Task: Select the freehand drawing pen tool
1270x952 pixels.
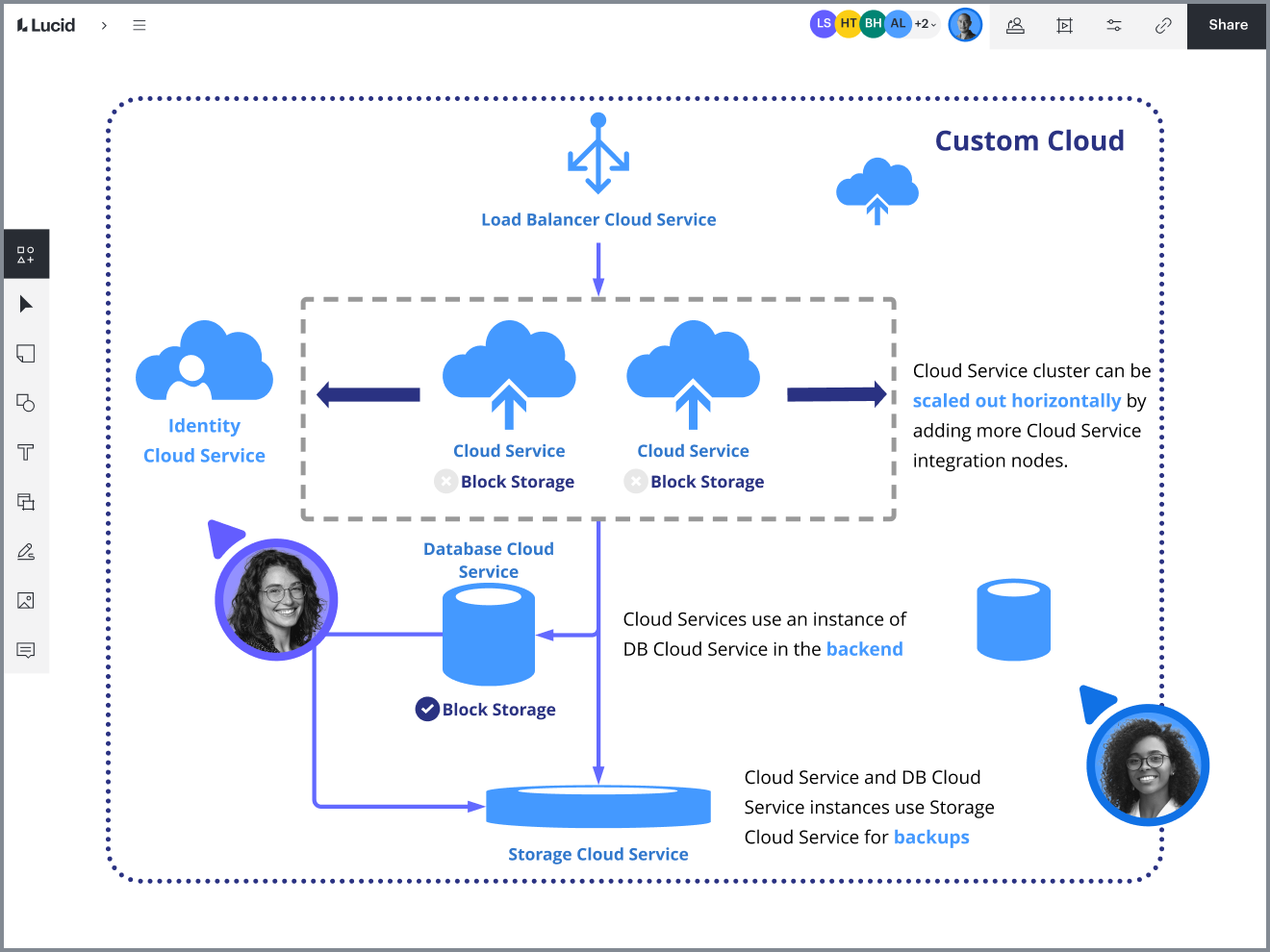Action: pyautogui.click(x=26, y=551)
